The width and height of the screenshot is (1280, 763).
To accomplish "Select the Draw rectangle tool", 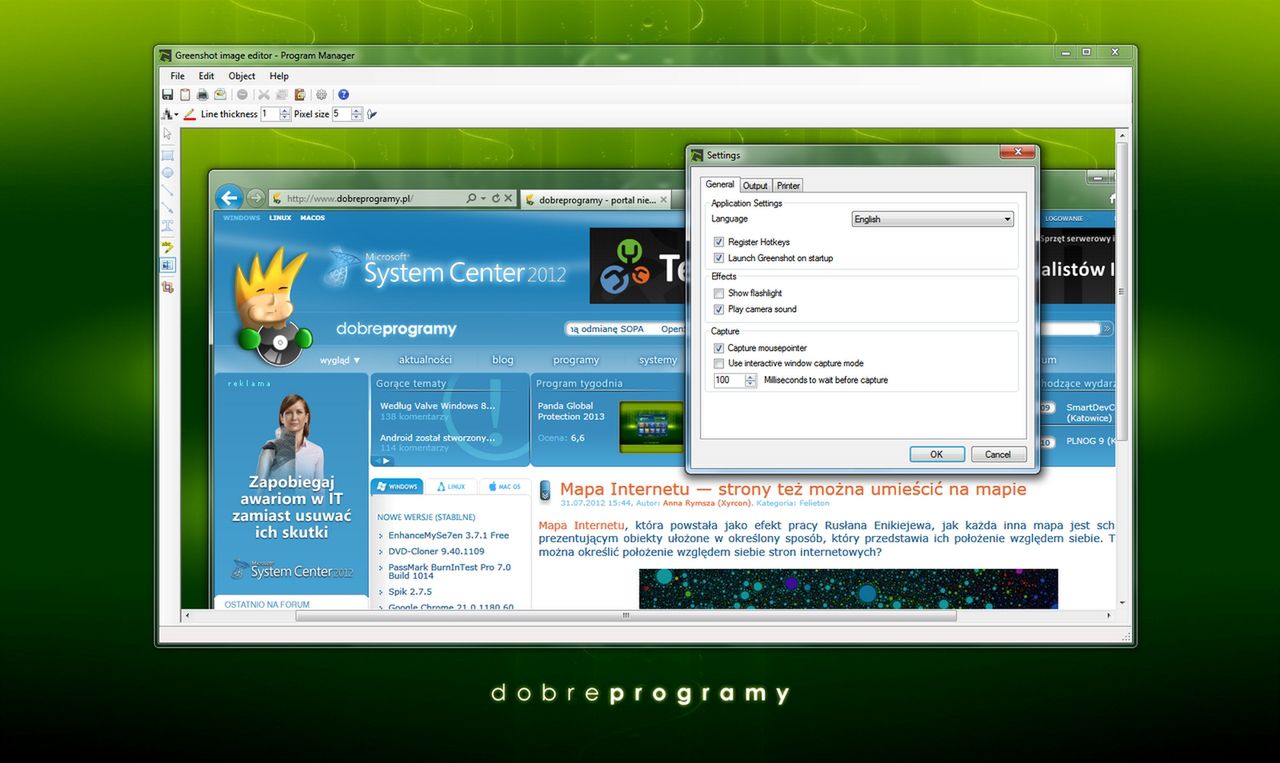I will pos(167,155).
